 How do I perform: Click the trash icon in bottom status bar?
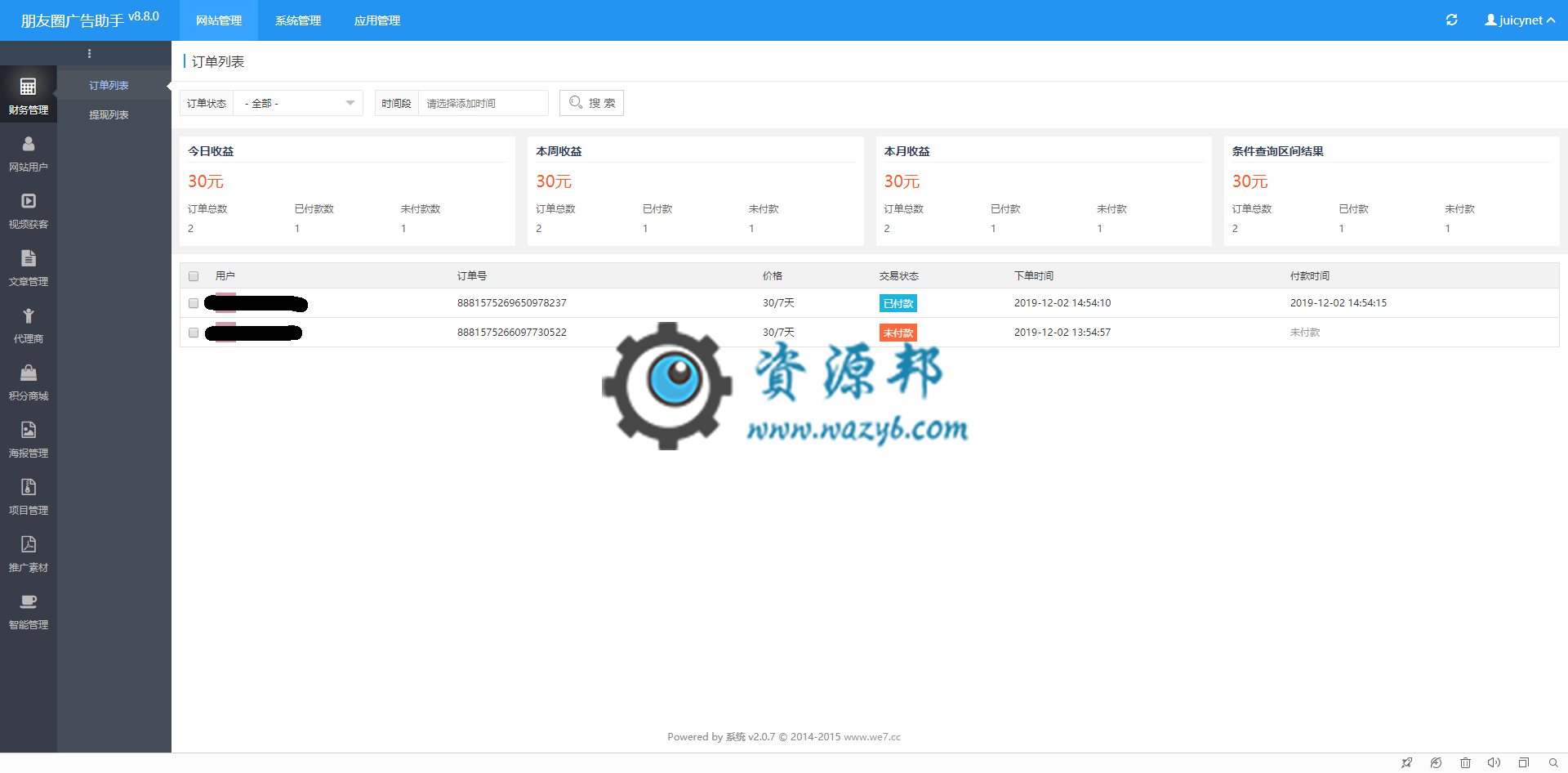pyautogui.click(x=1465, y=762)
